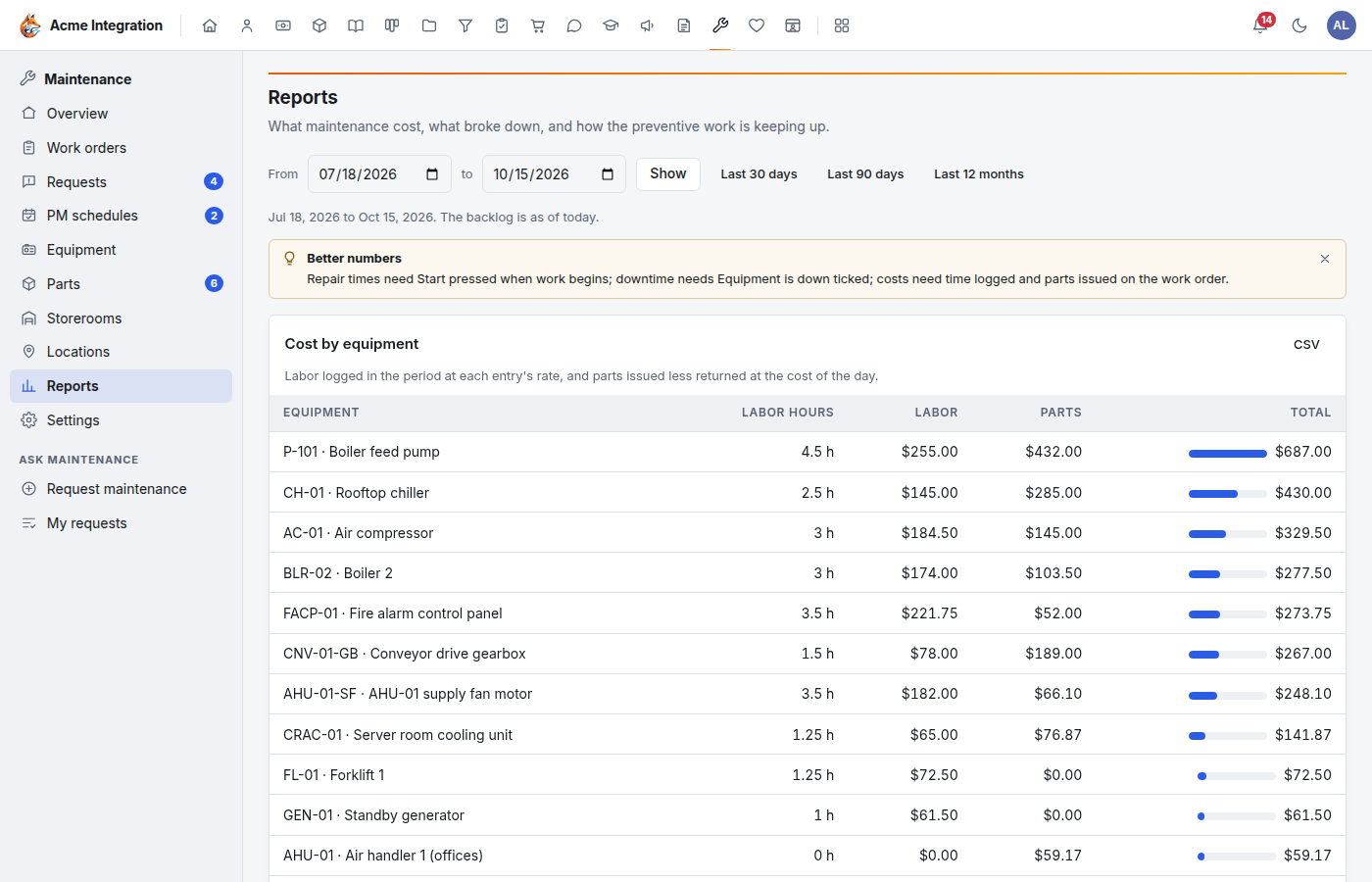The height and width of the screenshot is (882, 1372).
Task: Select PM schedules in the sidebar
Action: point(122,216)
